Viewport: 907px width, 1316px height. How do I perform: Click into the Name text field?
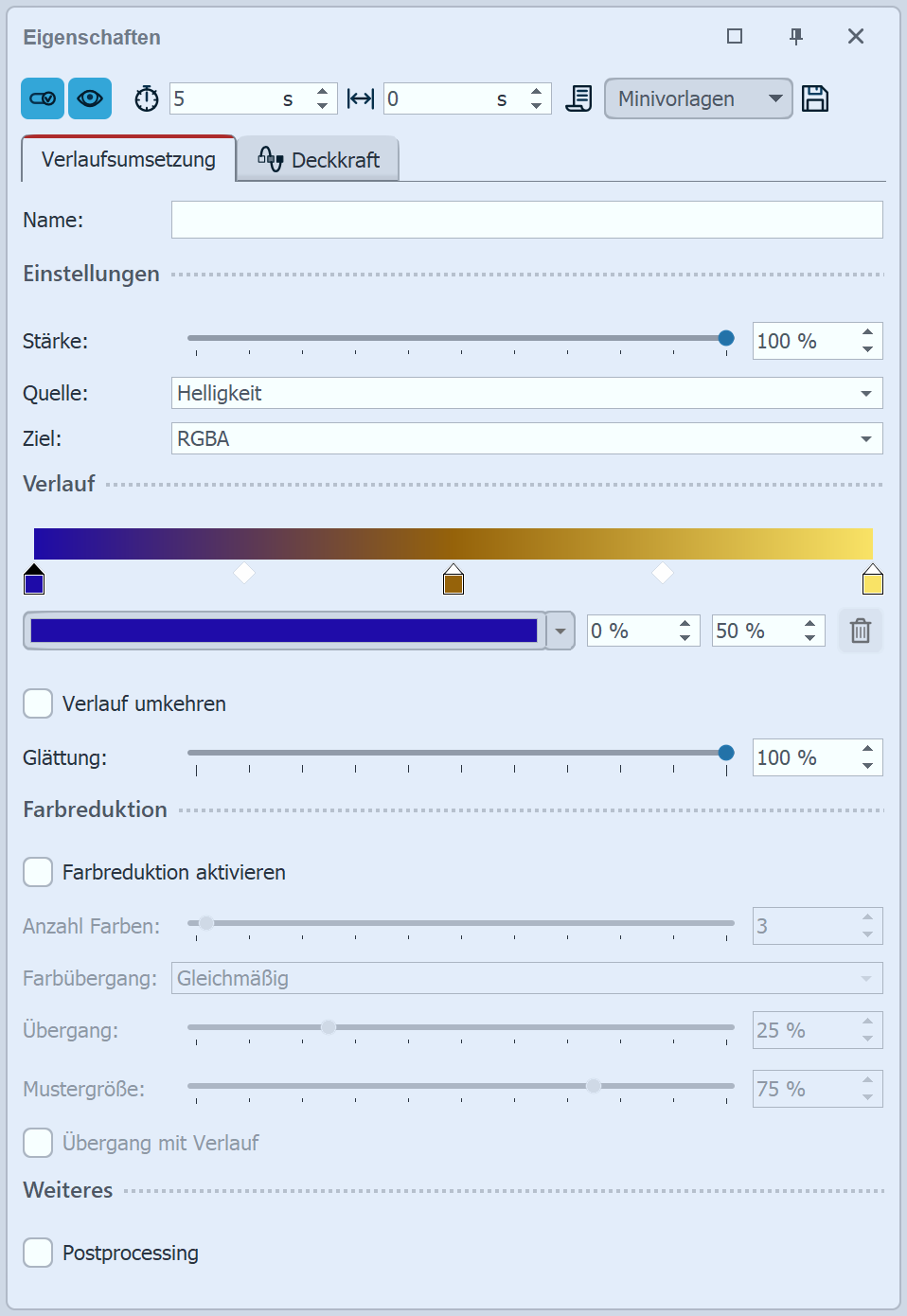(526, 220)
